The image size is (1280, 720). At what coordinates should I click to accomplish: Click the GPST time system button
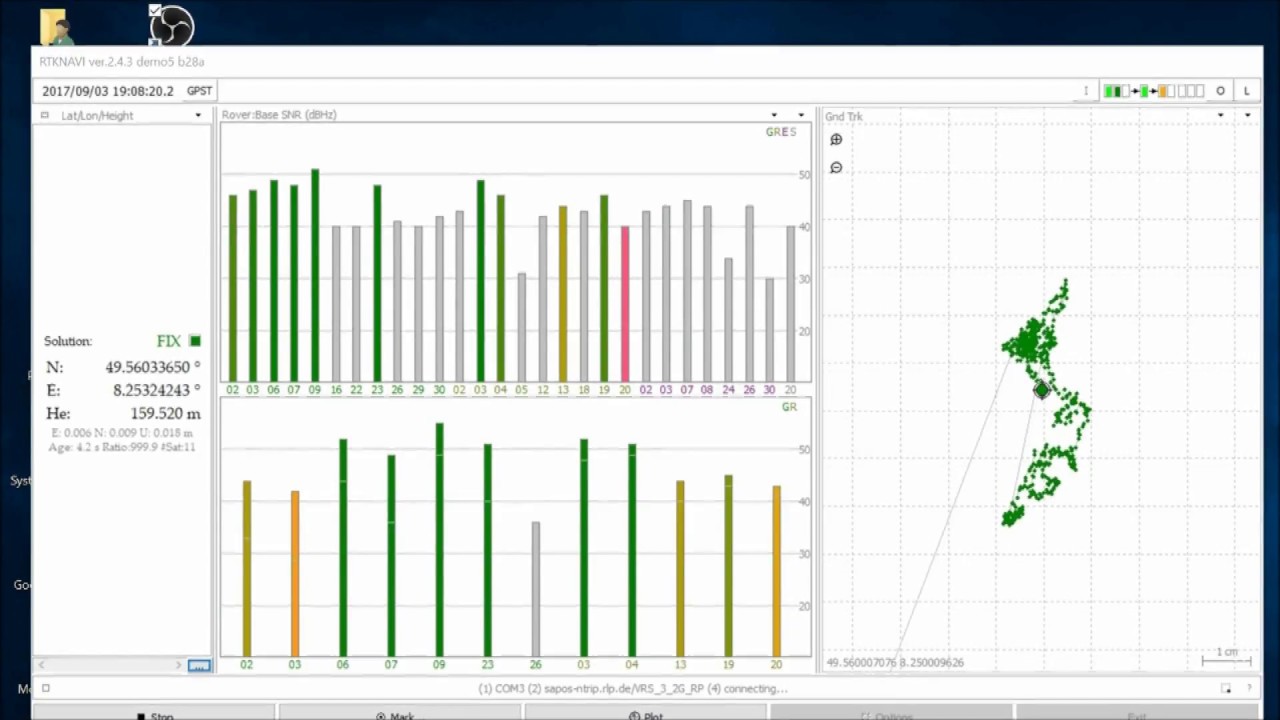click(199, 91)
